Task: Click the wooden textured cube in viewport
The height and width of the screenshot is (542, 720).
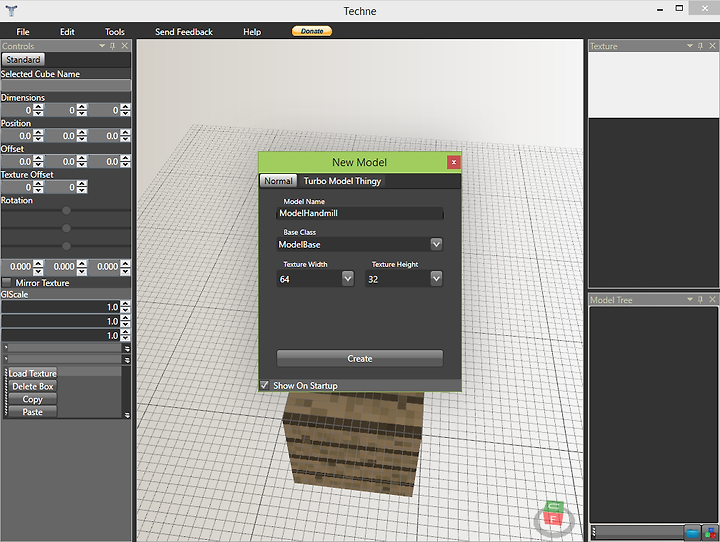Action: (352, 443)
